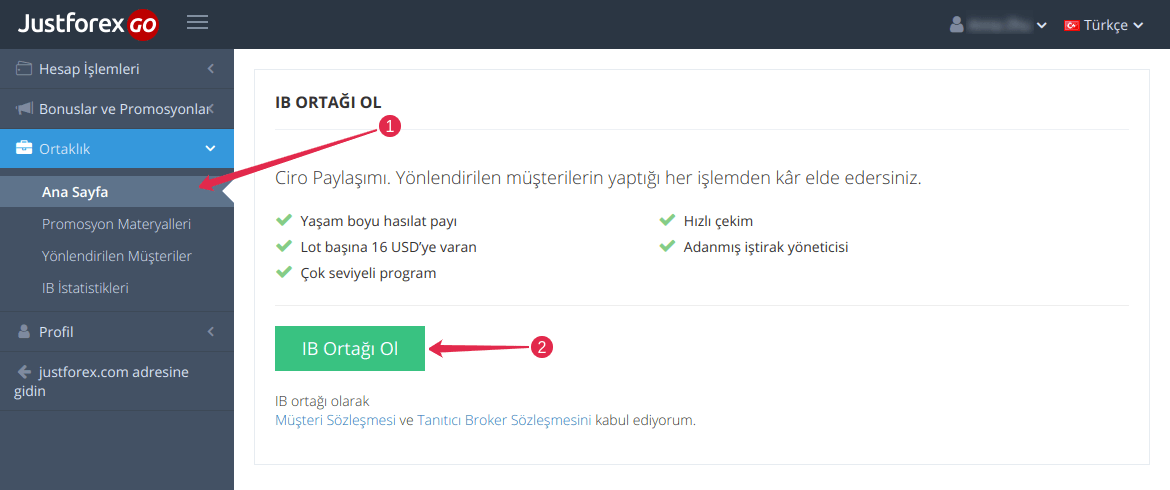Click the checkmark beside Çok seviyeli program
The height and width of the screenshot is (490, 1170).
[284, 272]
